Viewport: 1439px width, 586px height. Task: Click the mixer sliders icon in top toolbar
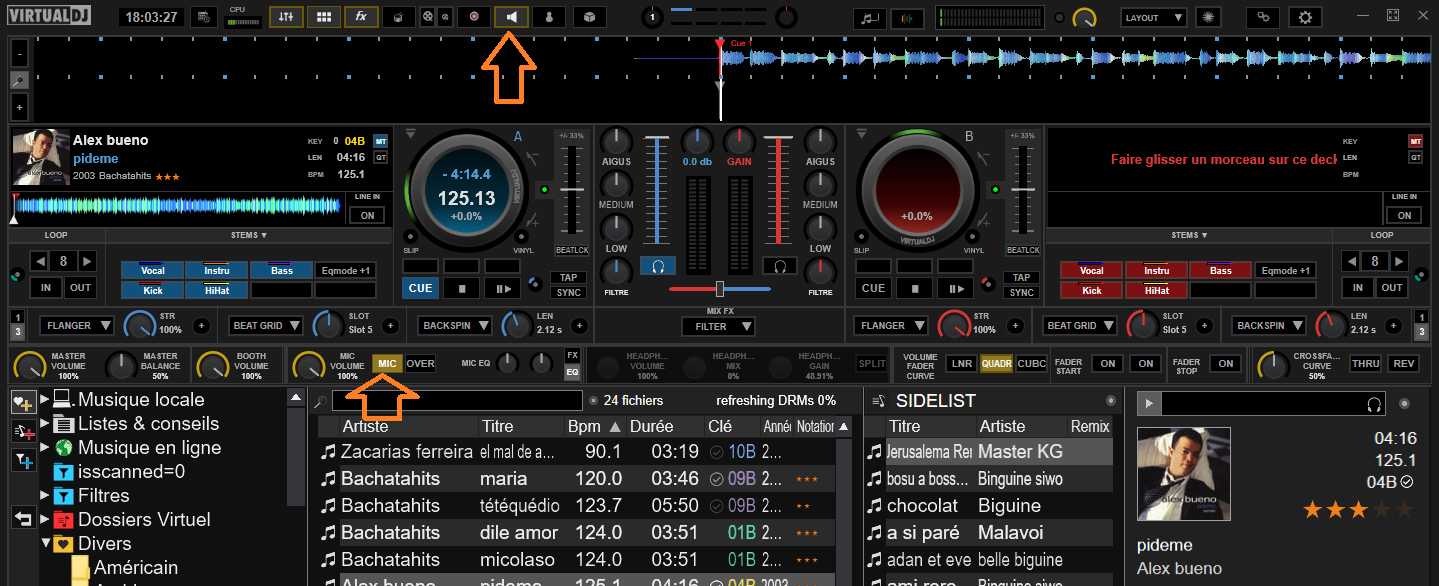point(286,17)
